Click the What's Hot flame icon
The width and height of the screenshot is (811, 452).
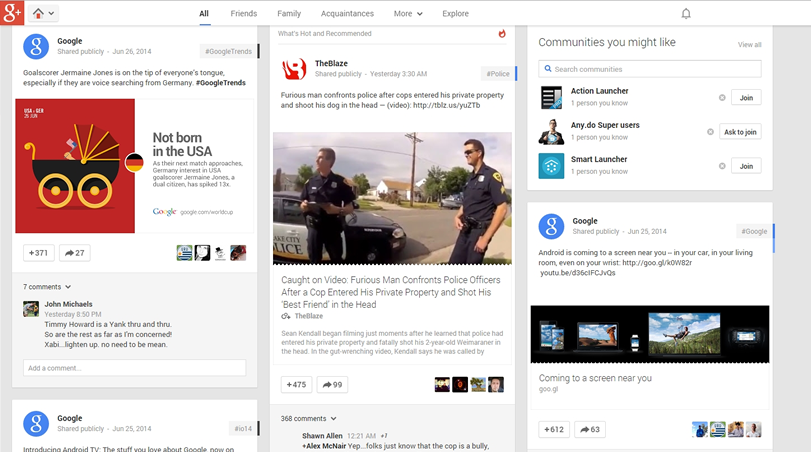click(502, 34)
